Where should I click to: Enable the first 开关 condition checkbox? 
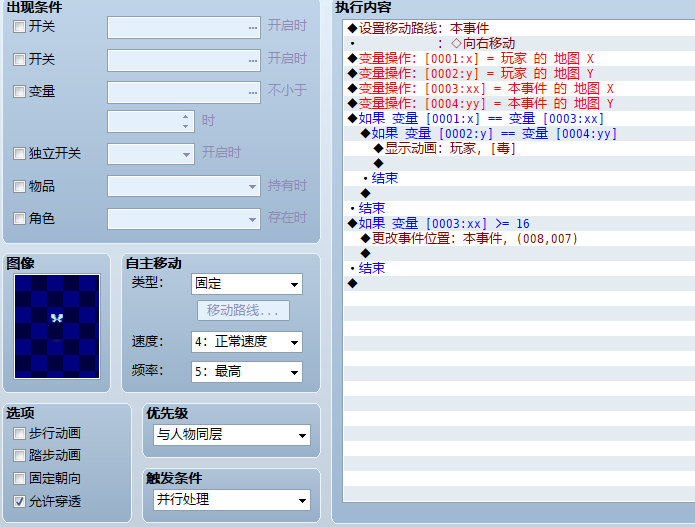[x=19, y=27]
